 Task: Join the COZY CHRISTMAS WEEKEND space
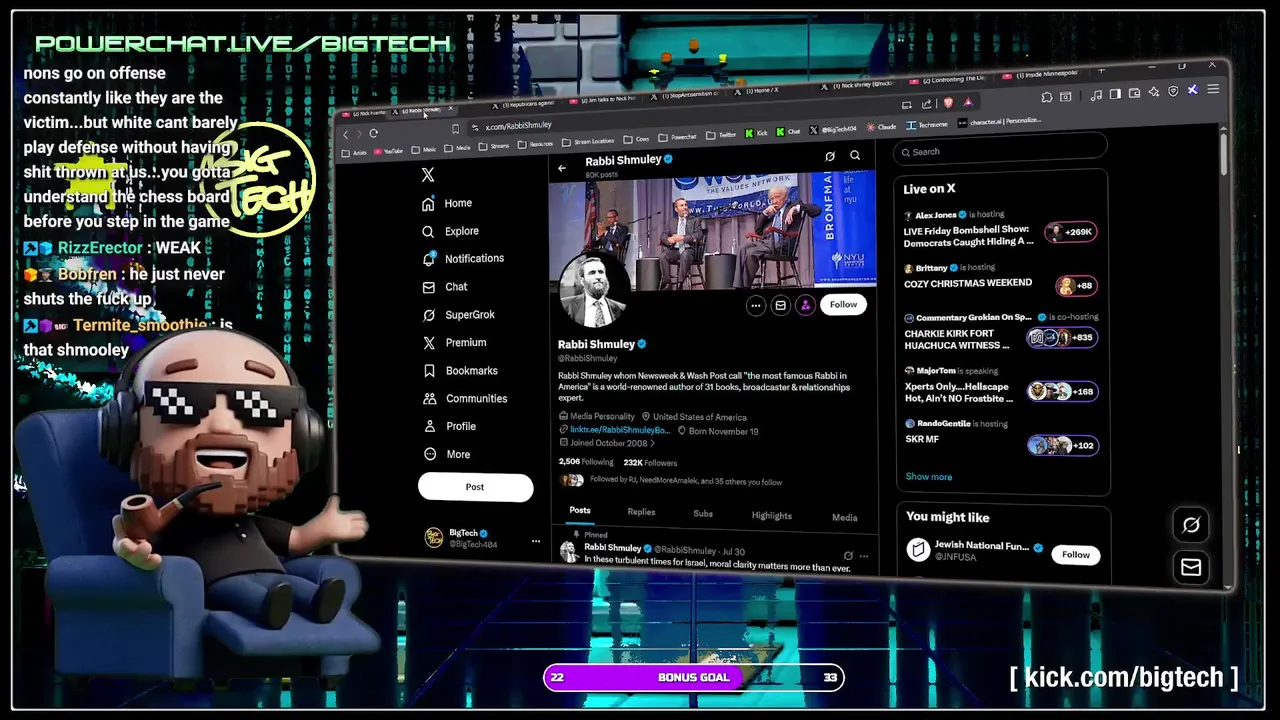pos(968,284)
